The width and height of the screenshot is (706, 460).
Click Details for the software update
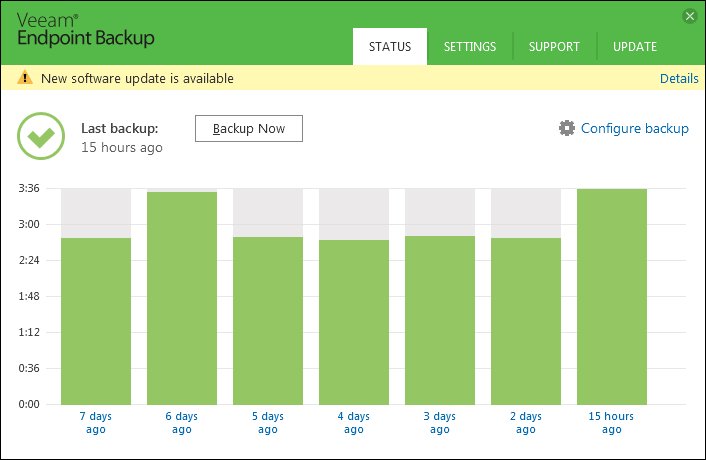click(x=679, y=78)
